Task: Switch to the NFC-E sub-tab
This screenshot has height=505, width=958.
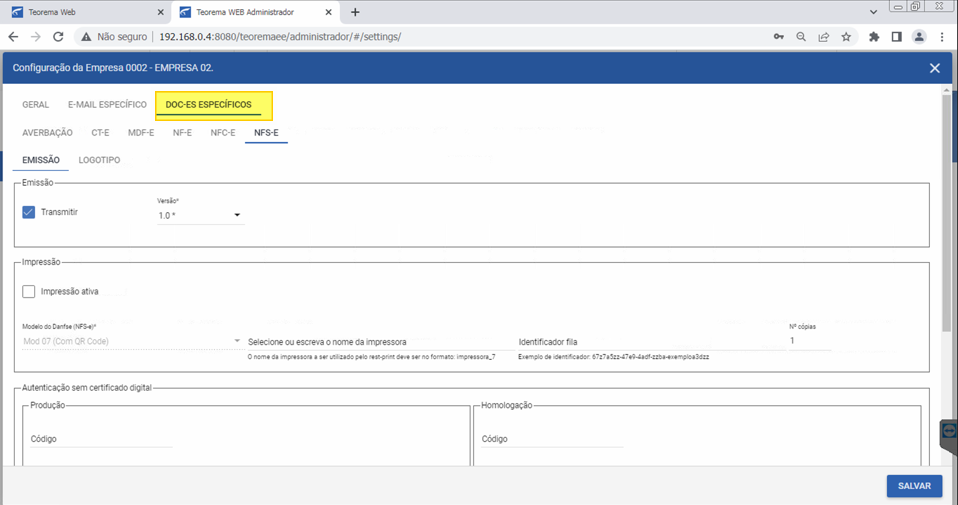Action: point(223,133)
